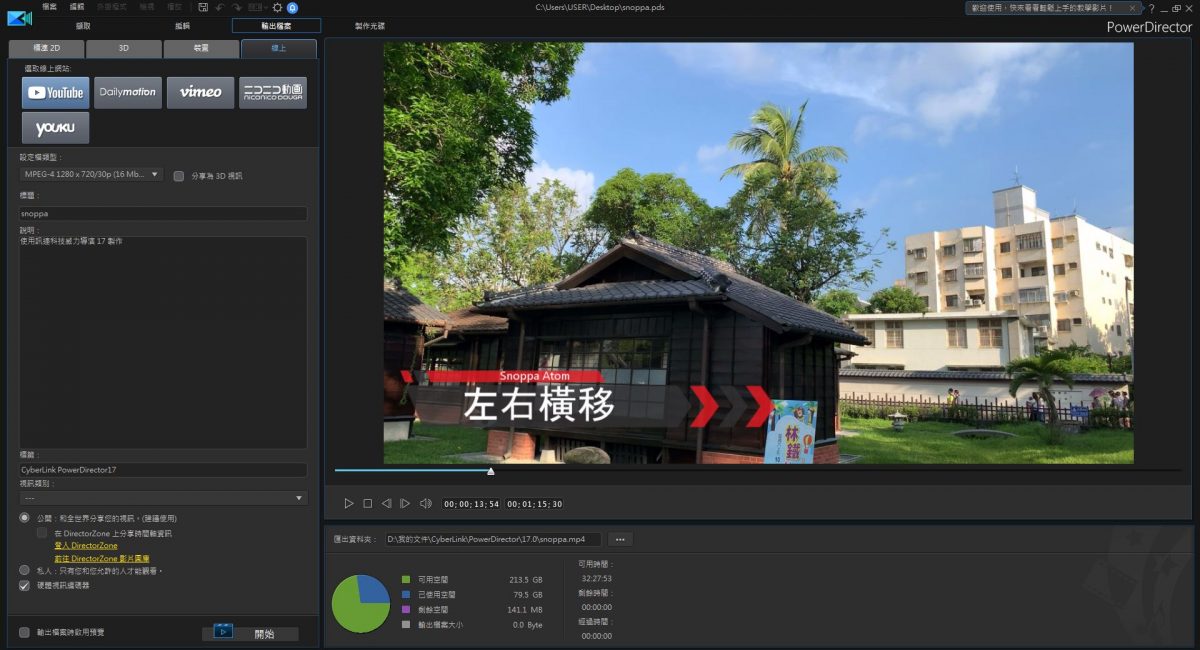Go to the 編輯 editing module tab
Screen dimensions: 1200x650
click(x=182, y=26)
